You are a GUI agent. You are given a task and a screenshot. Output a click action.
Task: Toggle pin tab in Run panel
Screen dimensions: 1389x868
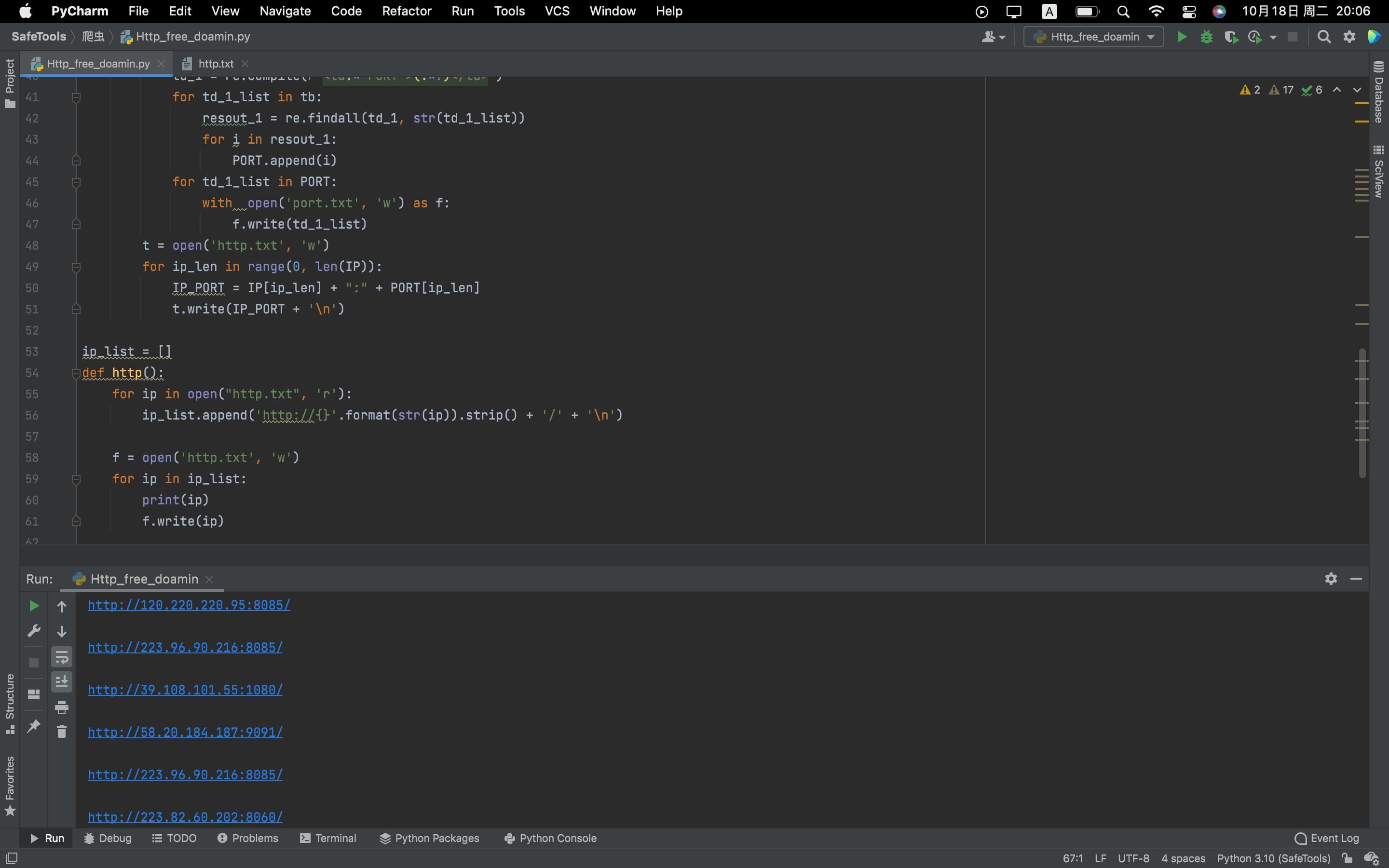pyautogui.click(x=33, y=726)
